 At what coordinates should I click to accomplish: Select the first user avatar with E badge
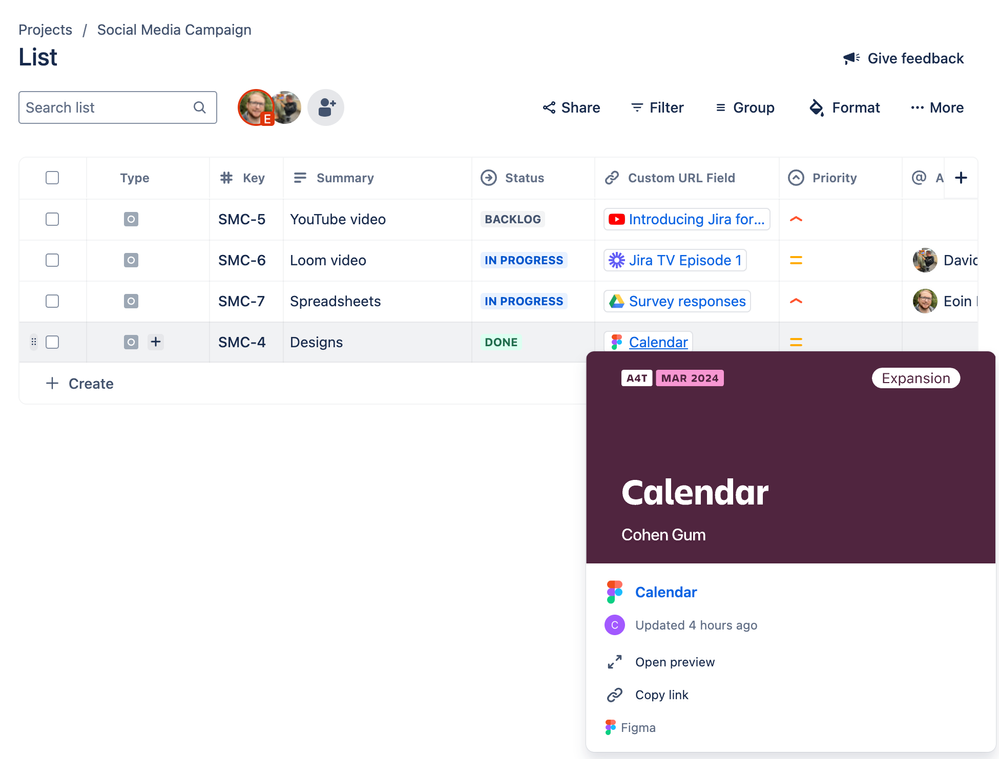click(x=256, y=107)
